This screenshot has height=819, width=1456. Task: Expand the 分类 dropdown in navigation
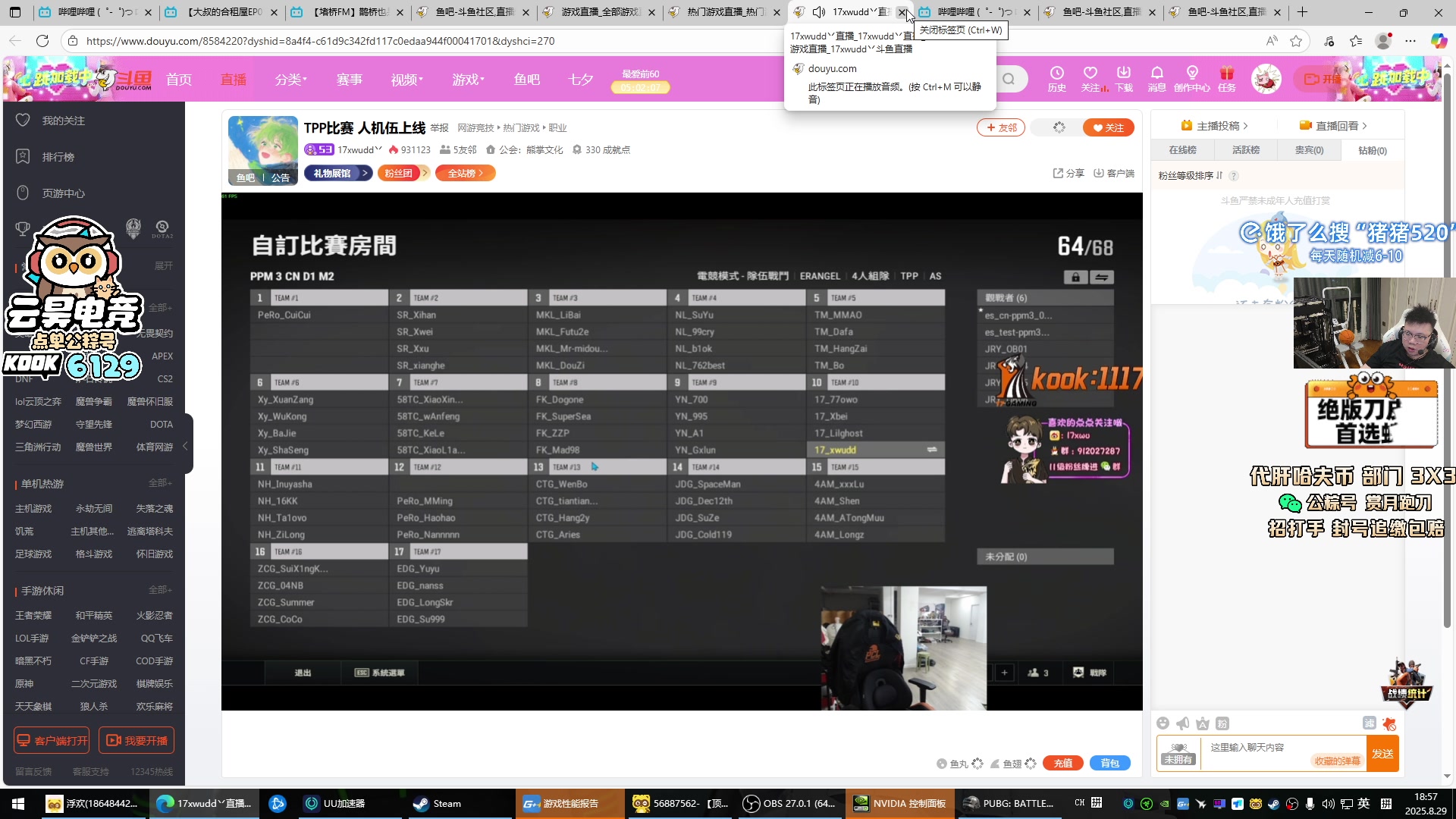(x=291, y=80)
